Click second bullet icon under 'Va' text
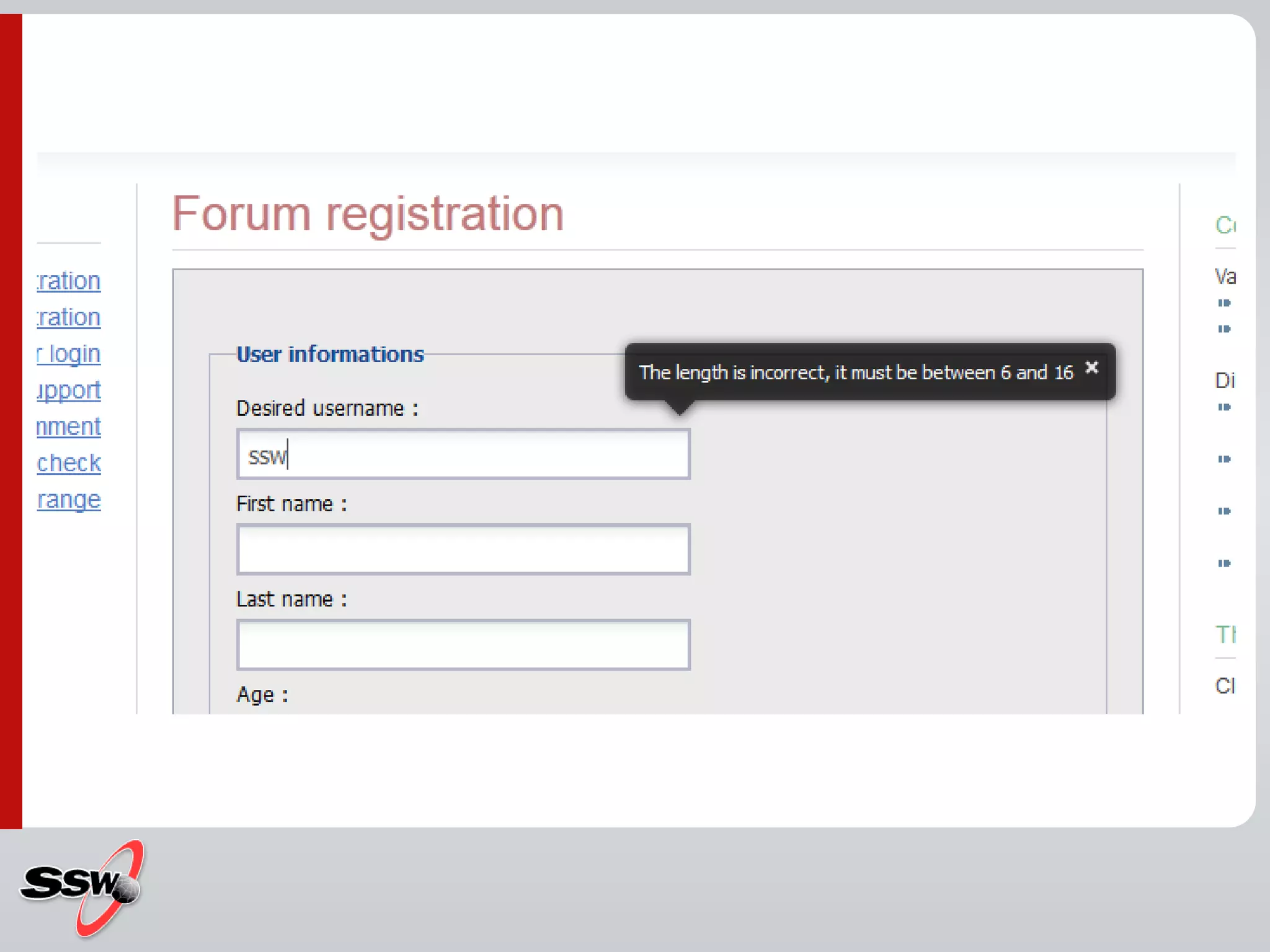This screenshot has height=952, width=1270. pyautogui.click(x=1223, y=329)
